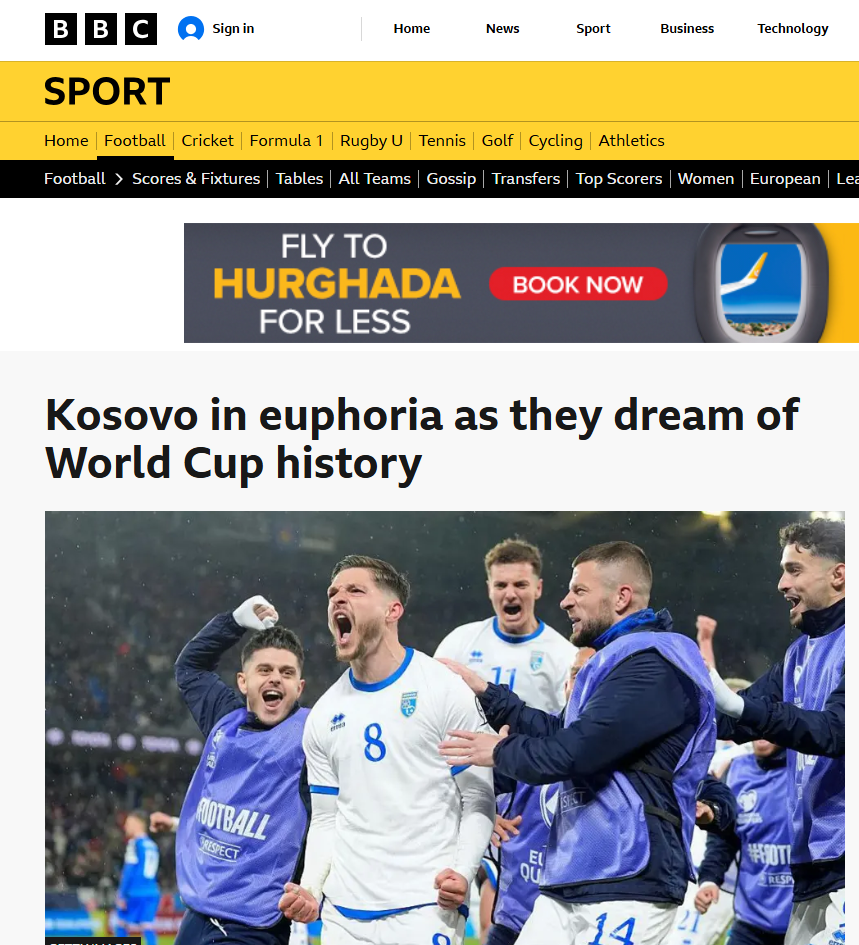The width and height of the screenshot is (859, 945).
Task: Click the chevron arrow after Football
Action: pos(119,179)
